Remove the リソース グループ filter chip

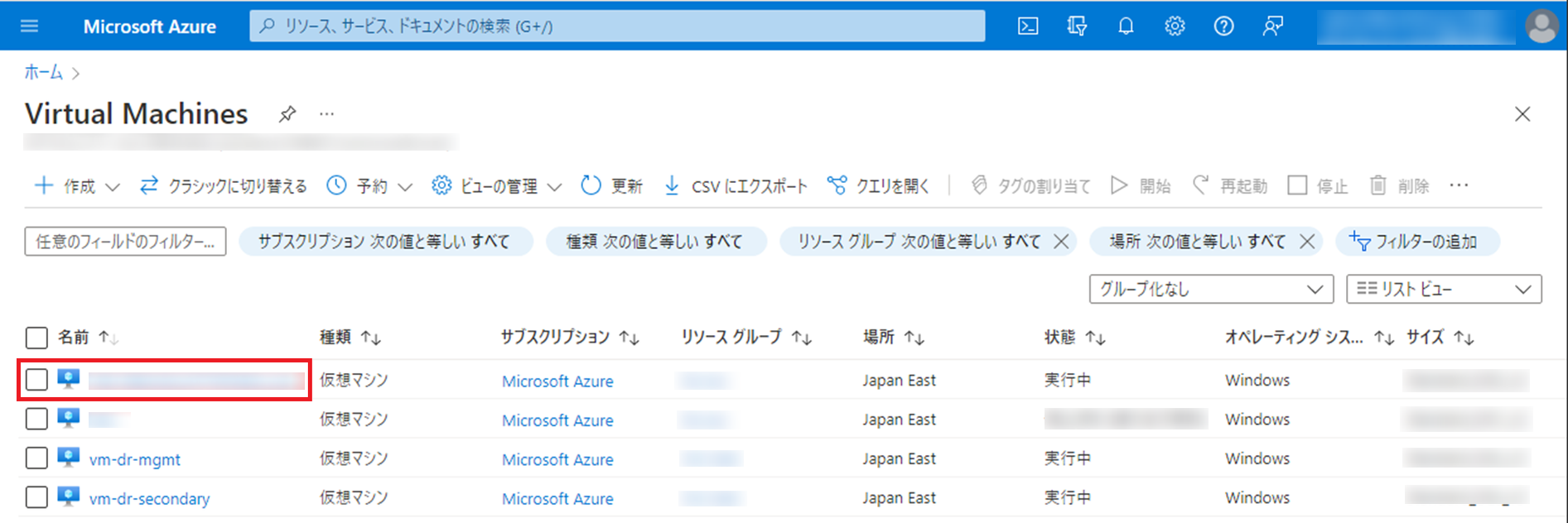pos(1061,242)
